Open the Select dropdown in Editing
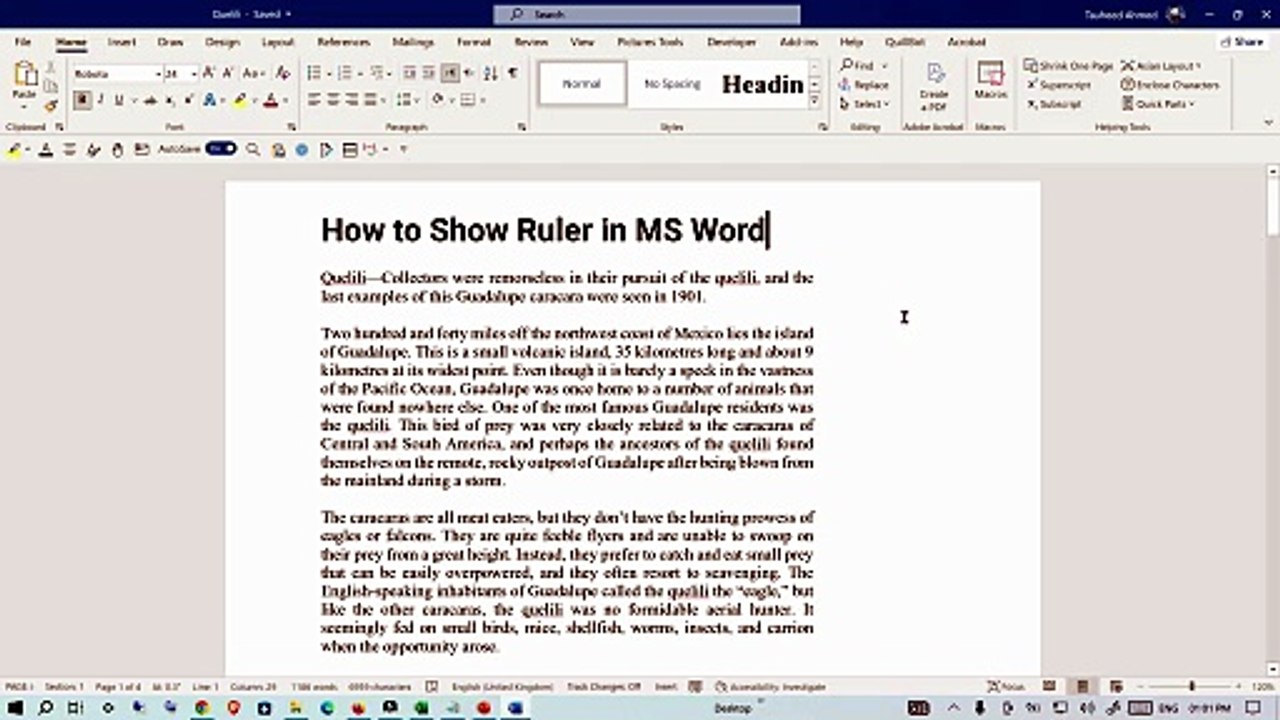 [x=863, y=104]
